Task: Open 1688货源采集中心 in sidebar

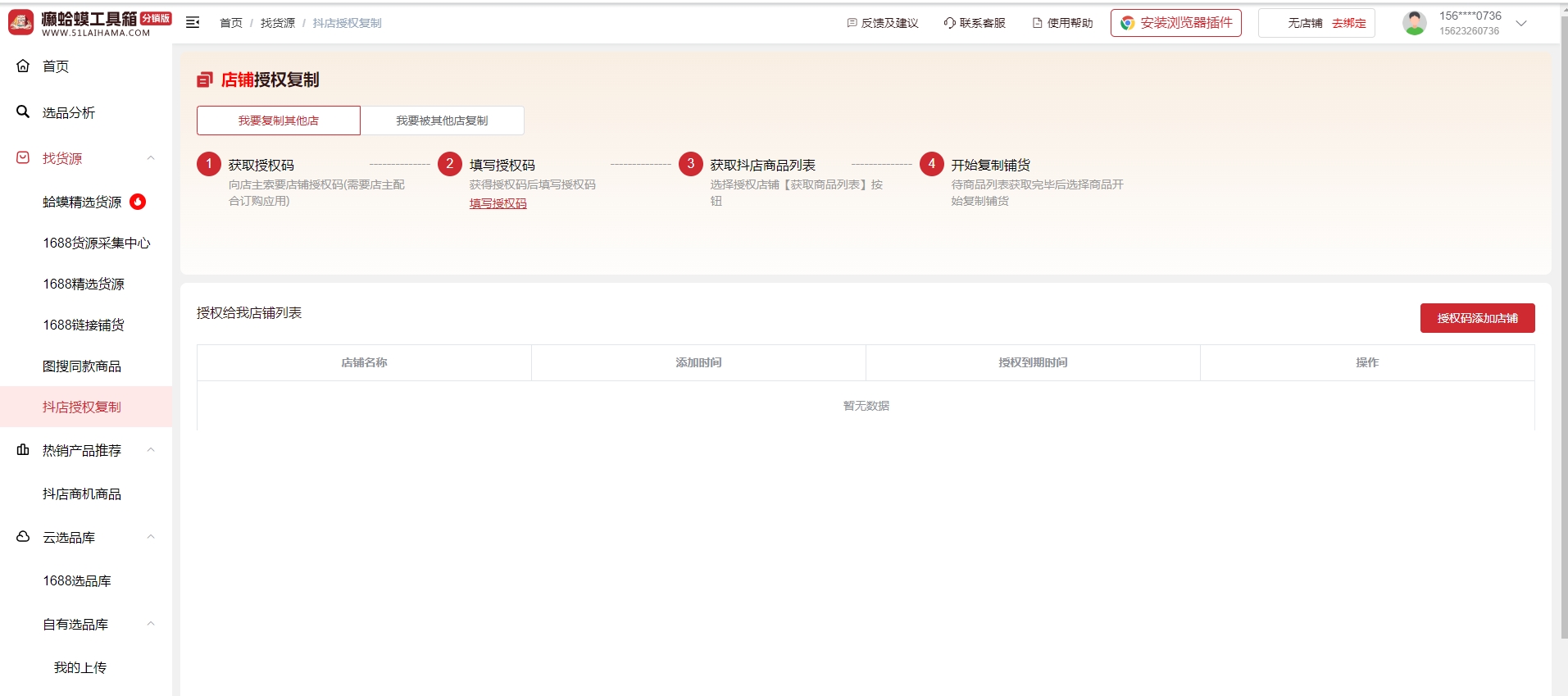Action: (97, 243)
